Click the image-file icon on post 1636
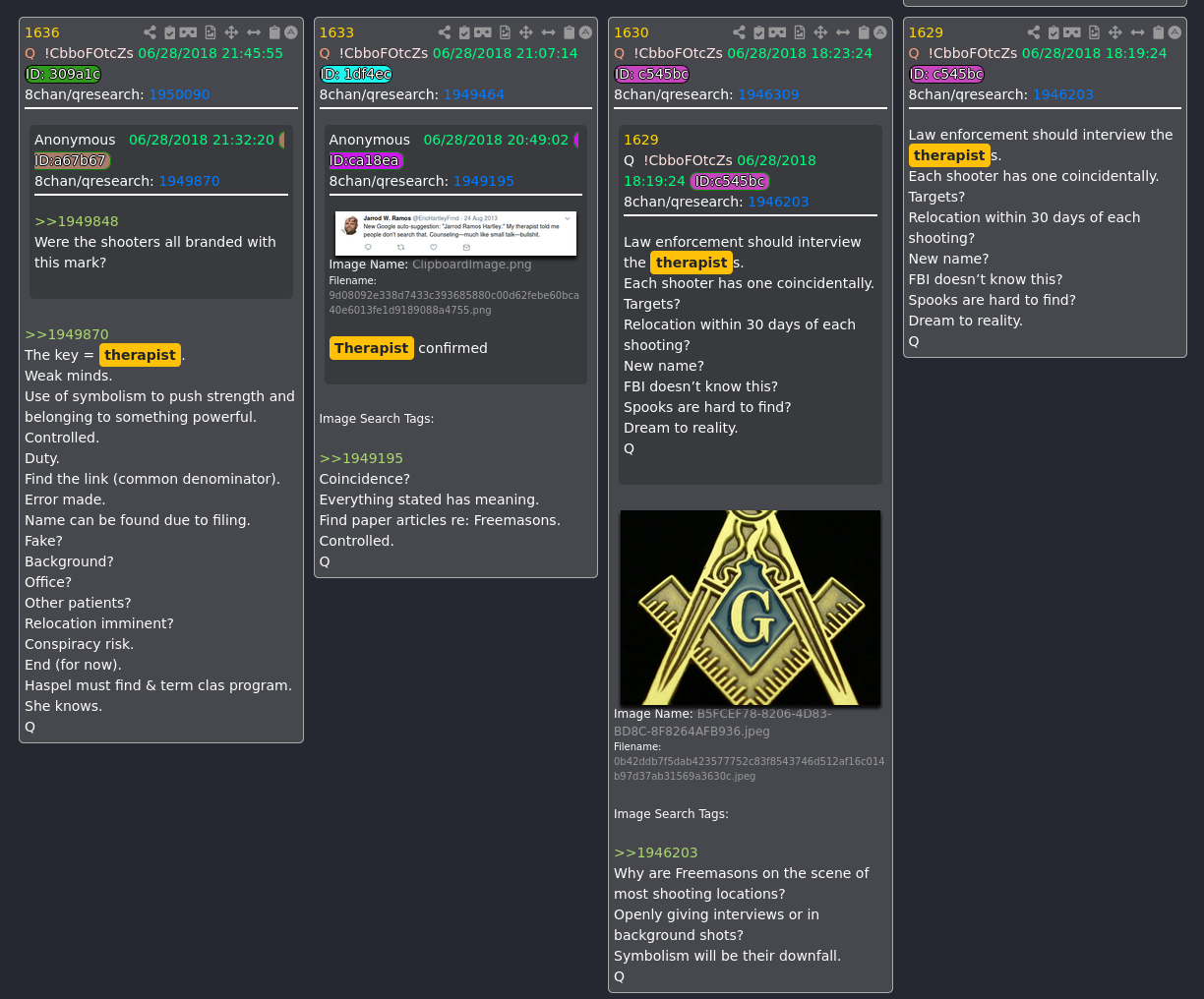 coord(210,32)
